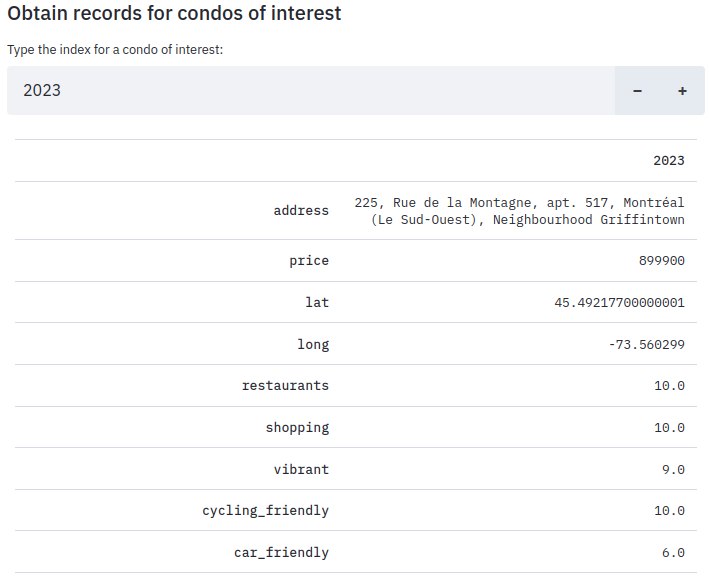Click the cycling_friendly row label
The width and height of the screenshot is (709, 577).
coord(265,510)
